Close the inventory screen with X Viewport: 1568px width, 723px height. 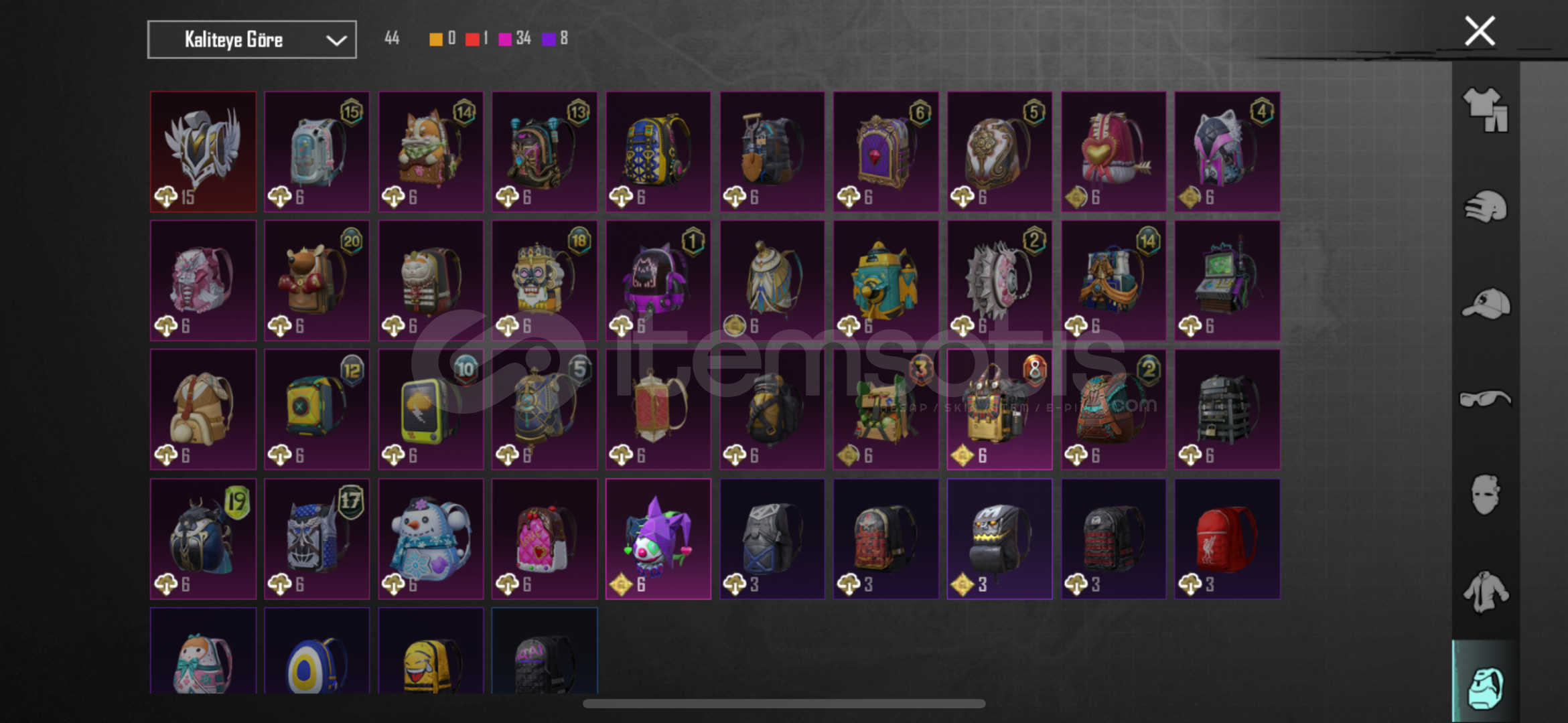pos(1480,31)
